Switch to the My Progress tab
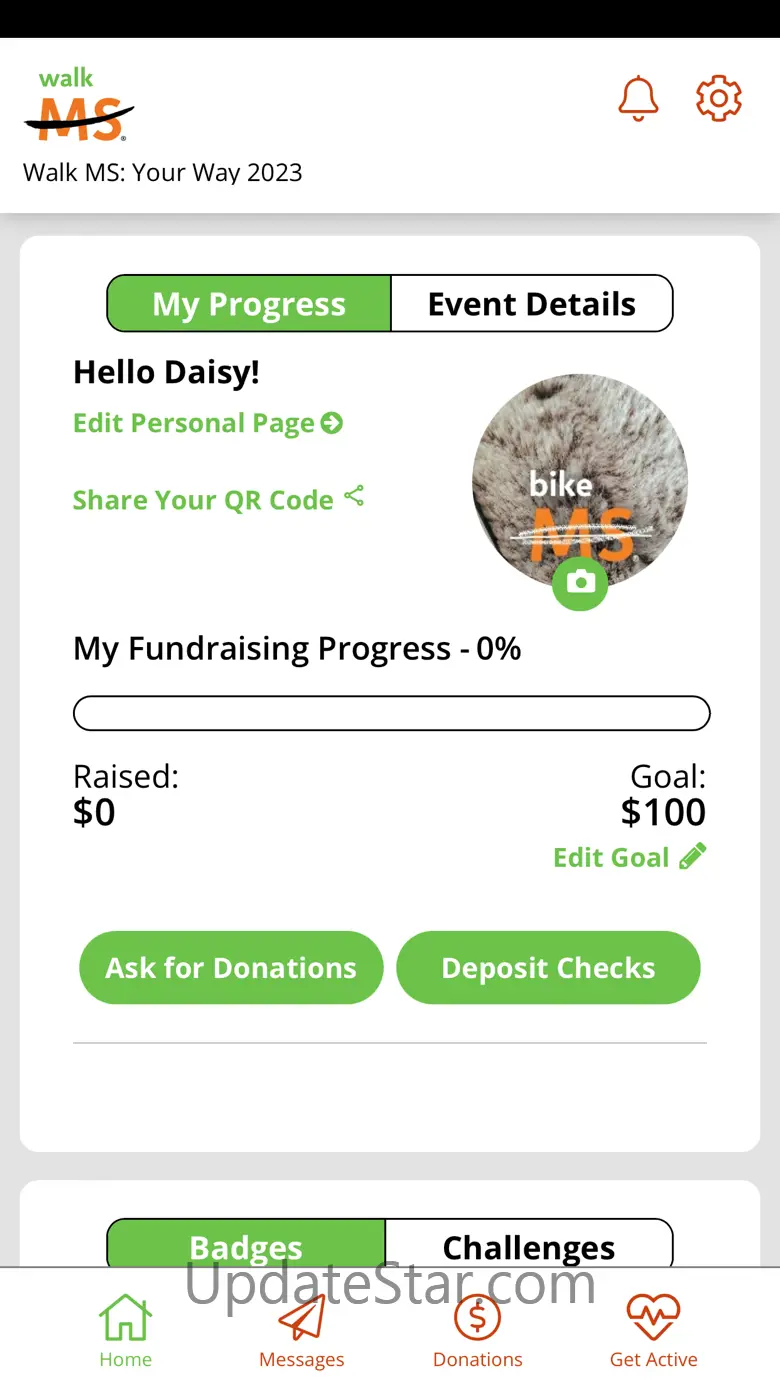The width and height of the screenshot is (780, 1387). [x=249, y=304]
